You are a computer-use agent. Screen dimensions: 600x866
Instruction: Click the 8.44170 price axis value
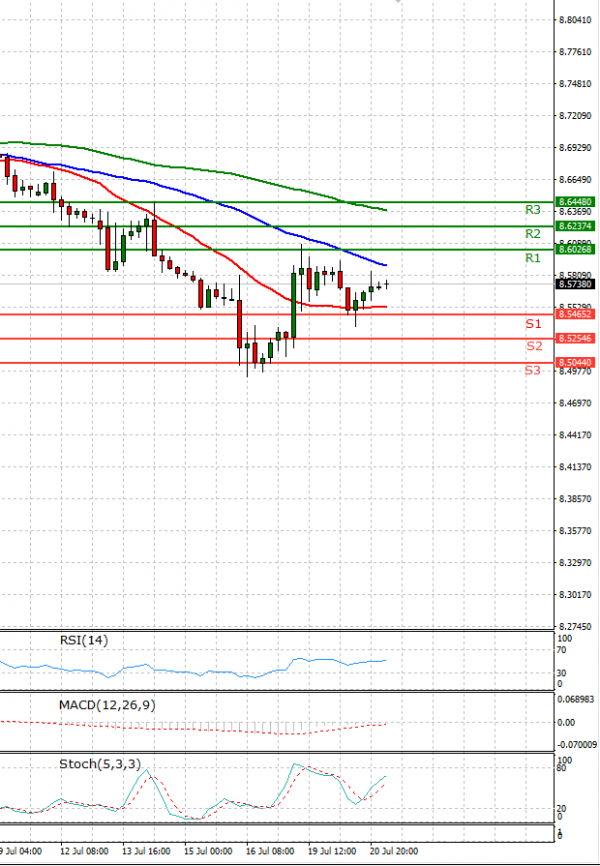[575, 435]
